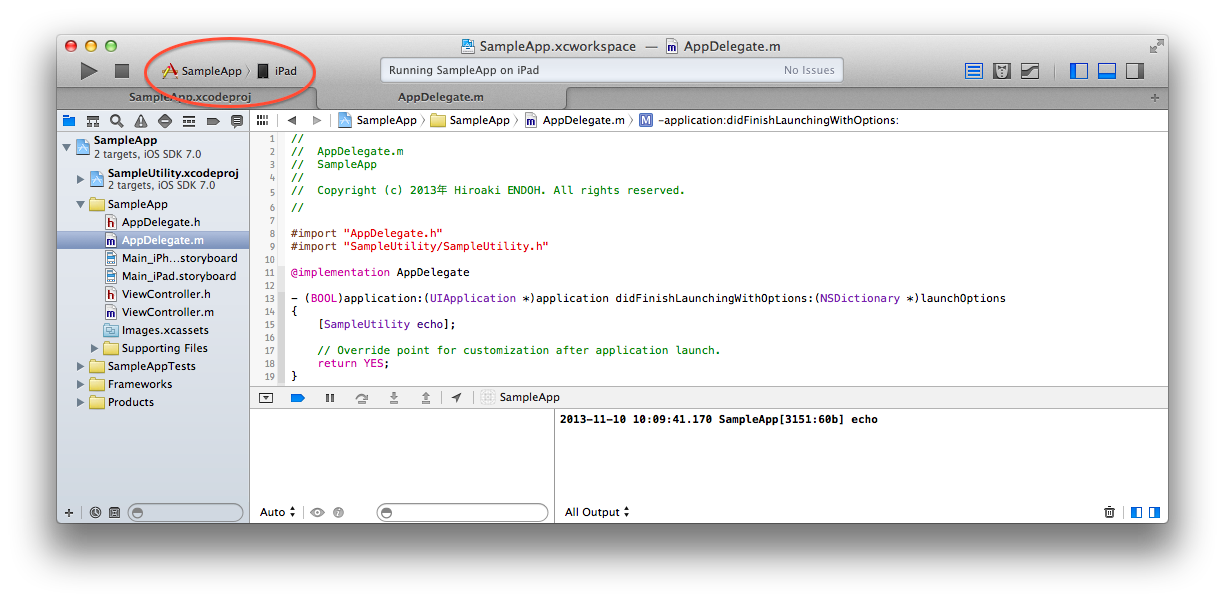Image resolution: width=1225 pixels, height=602 pixels.
Task: Open the All Output console dropdown
Action: pyautogui.click(x=597, y=512)
